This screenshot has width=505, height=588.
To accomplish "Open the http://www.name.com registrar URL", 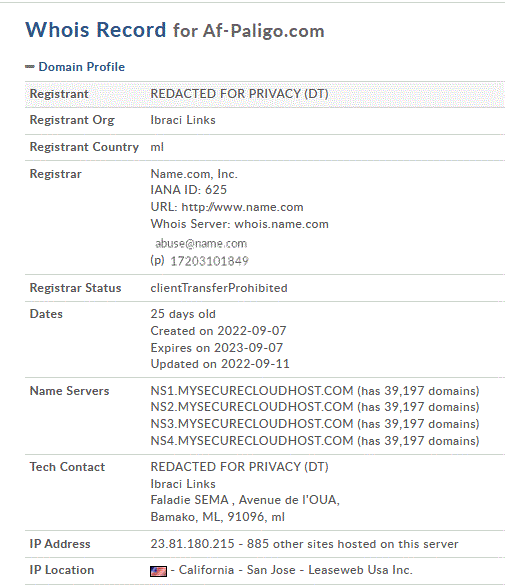I will click(242, 207).
